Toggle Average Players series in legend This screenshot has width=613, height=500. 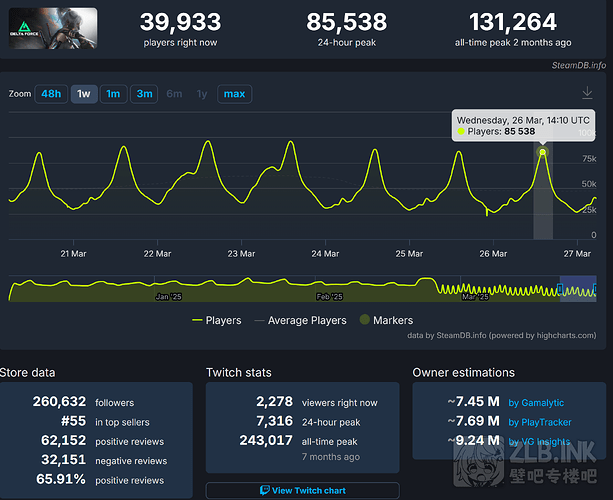pyautogui.click(x=300, y=321)
